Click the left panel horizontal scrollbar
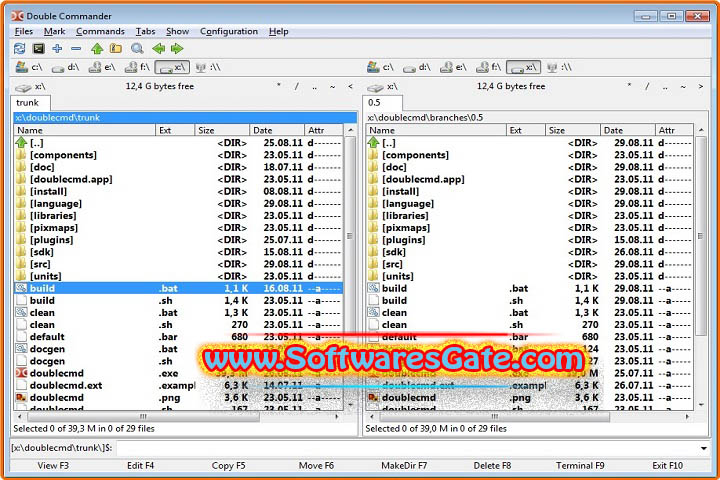 178,417
